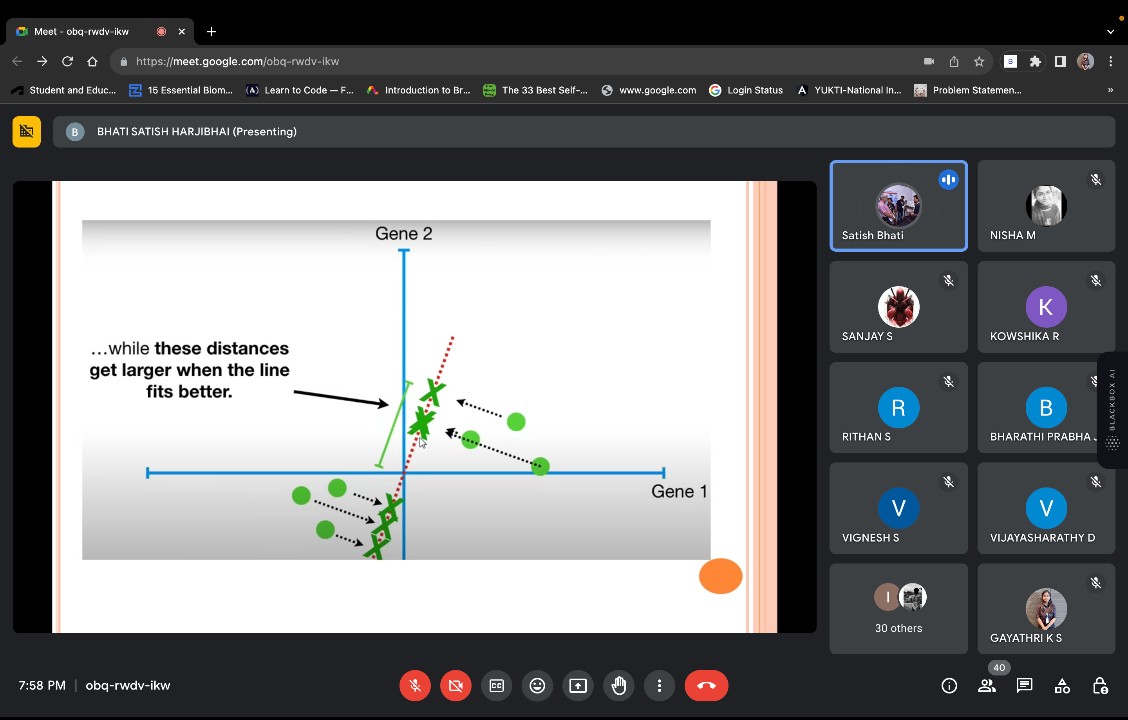Toggle the camera on or off
Image resolution: width=1128 pixels, height=720 pixels.
click(x=455, y=686)
